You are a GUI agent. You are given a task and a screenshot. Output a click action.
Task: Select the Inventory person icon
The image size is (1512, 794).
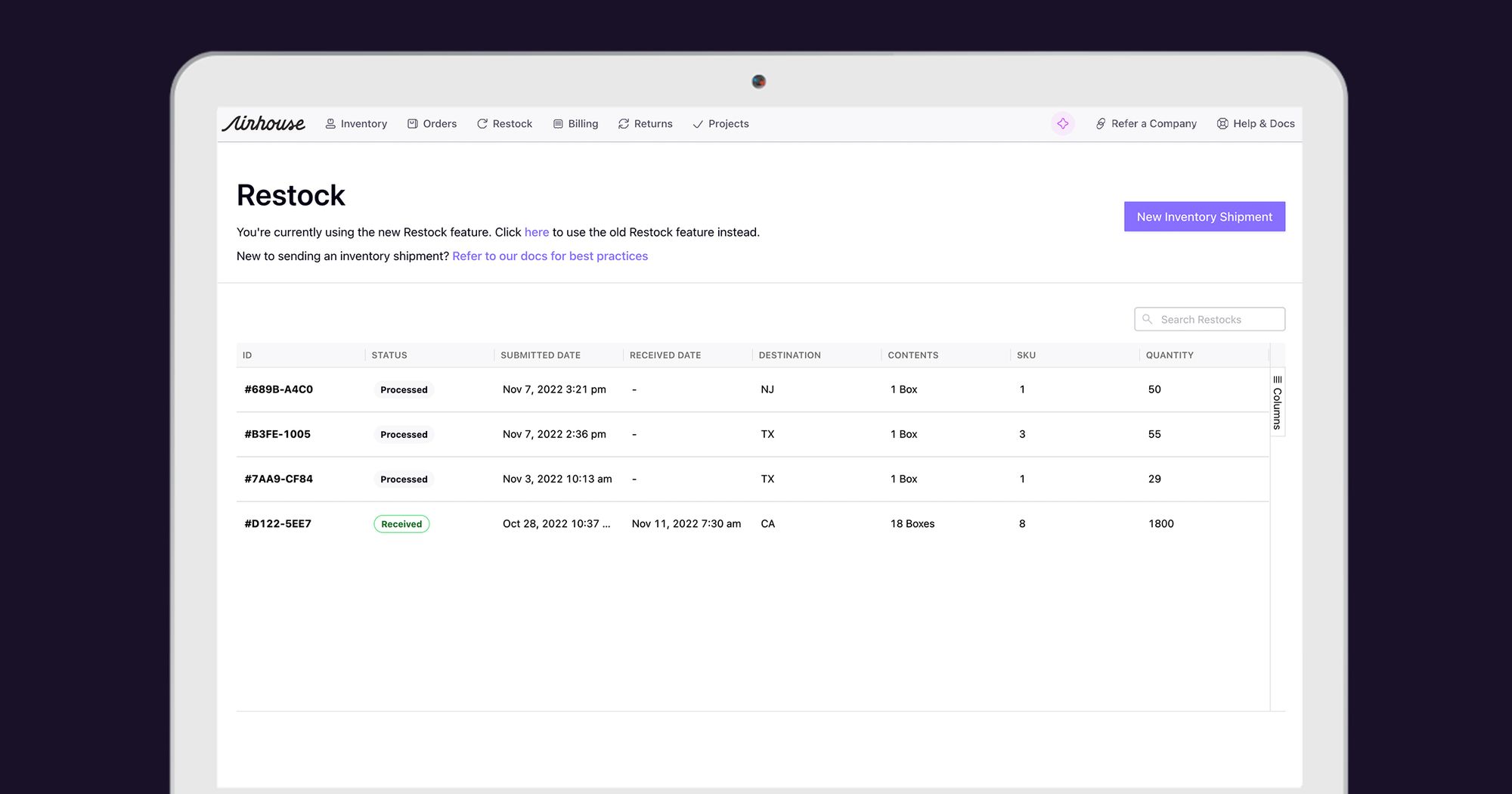tap(330, 123)
